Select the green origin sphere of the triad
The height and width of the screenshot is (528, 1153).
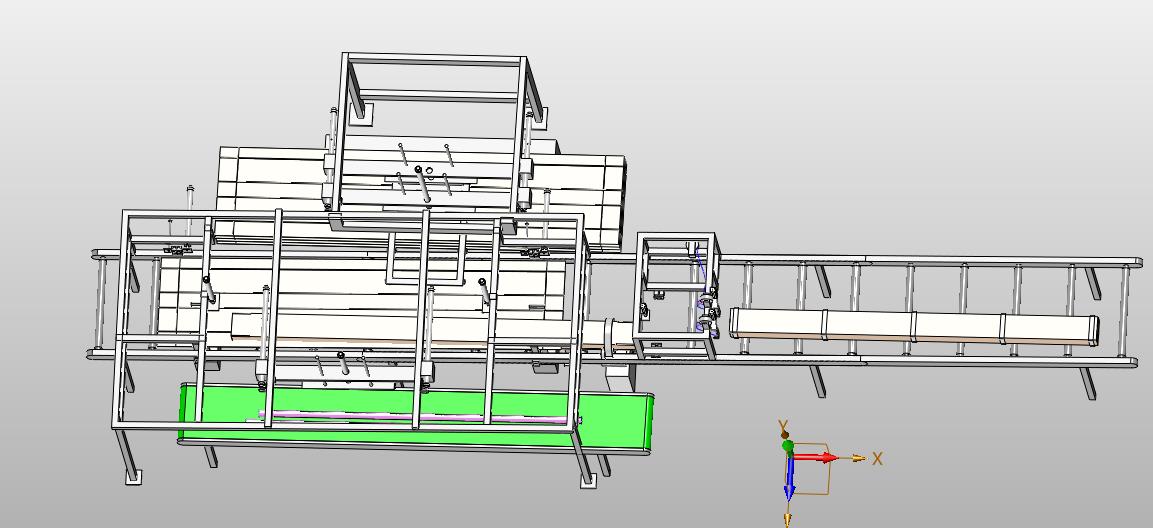click(788, 446)
